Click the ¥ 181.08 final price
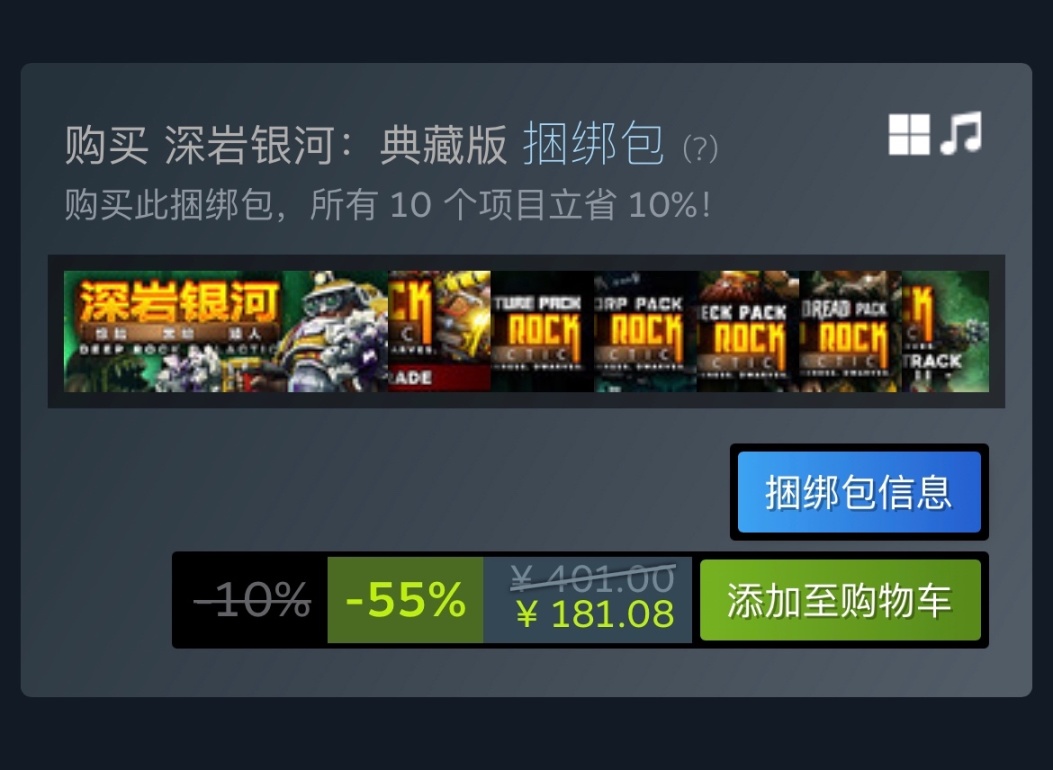Viewport: 1053px width, 770px height. click(595, 614)
